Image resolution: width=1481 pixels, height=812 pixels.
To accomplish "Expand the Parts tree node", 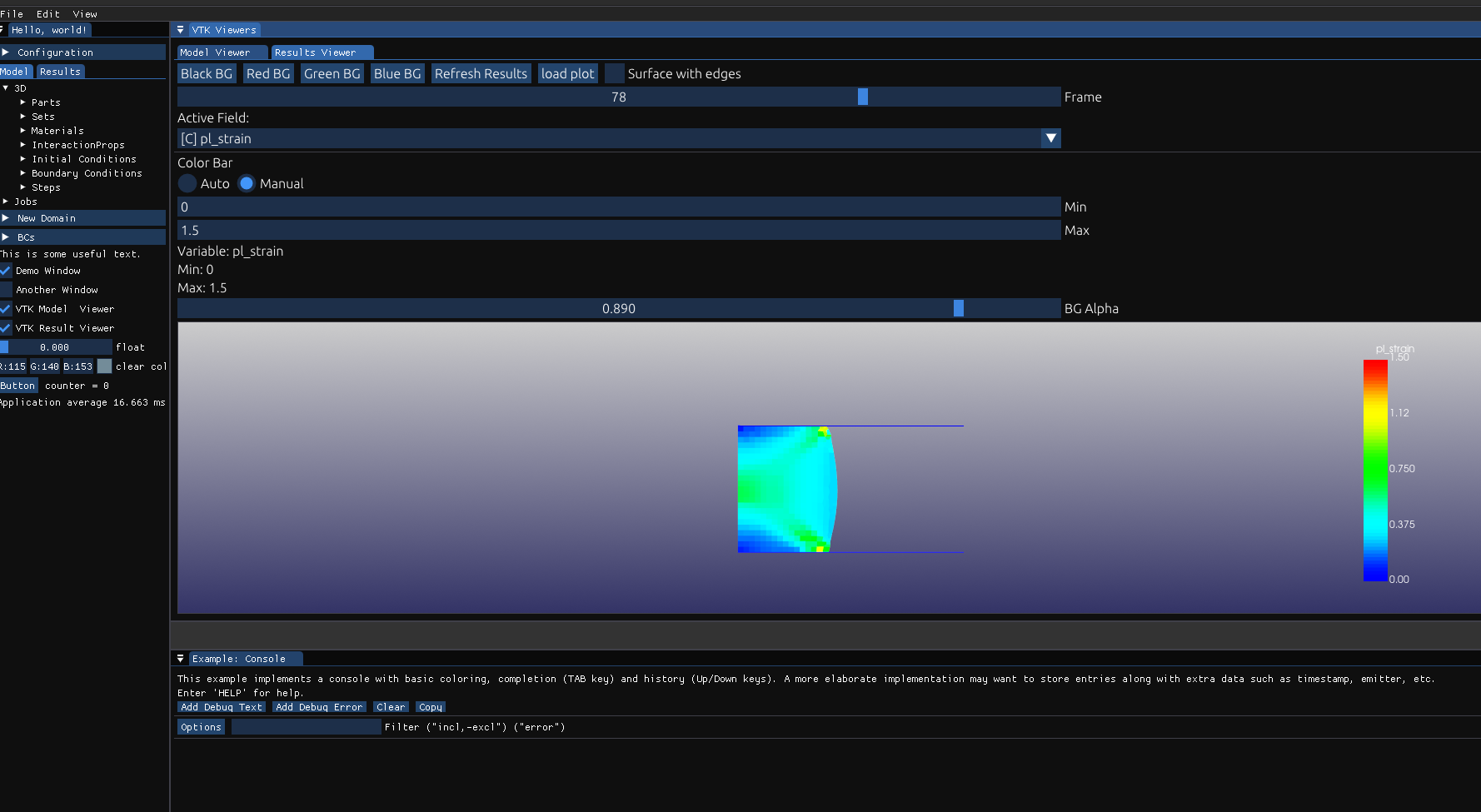I will (x=23, y=102).
